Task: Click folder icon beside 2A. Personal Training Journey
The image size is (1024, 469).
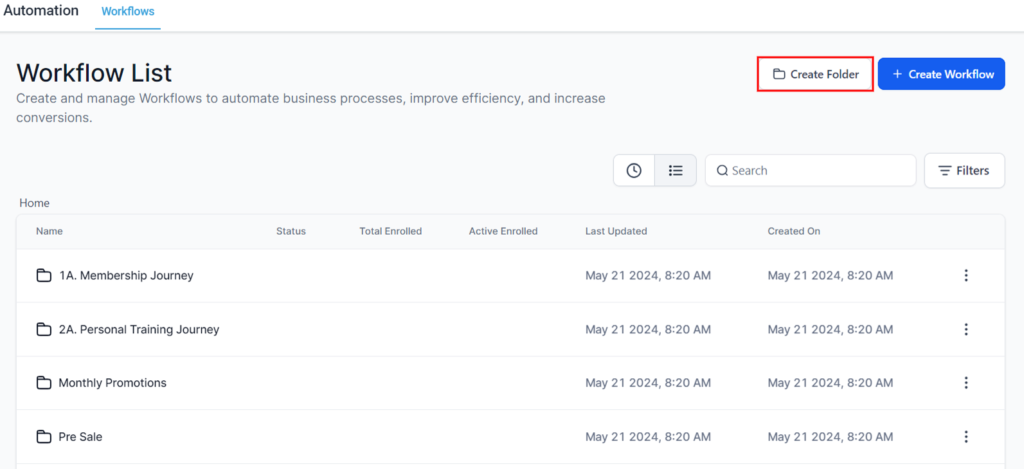Action: [44, 330]
